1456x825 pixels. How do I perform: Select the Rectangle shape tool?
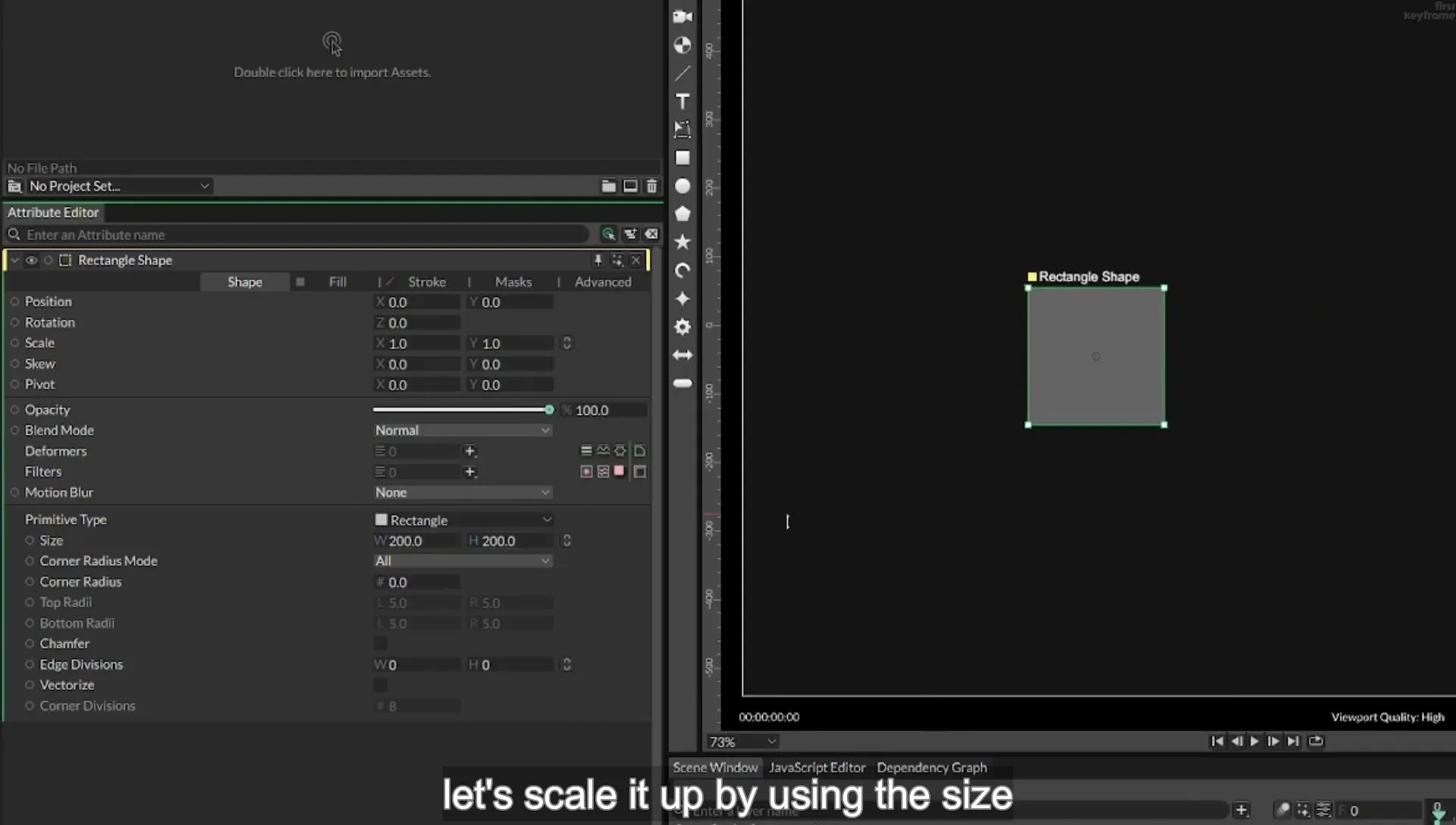coord(682,158)
